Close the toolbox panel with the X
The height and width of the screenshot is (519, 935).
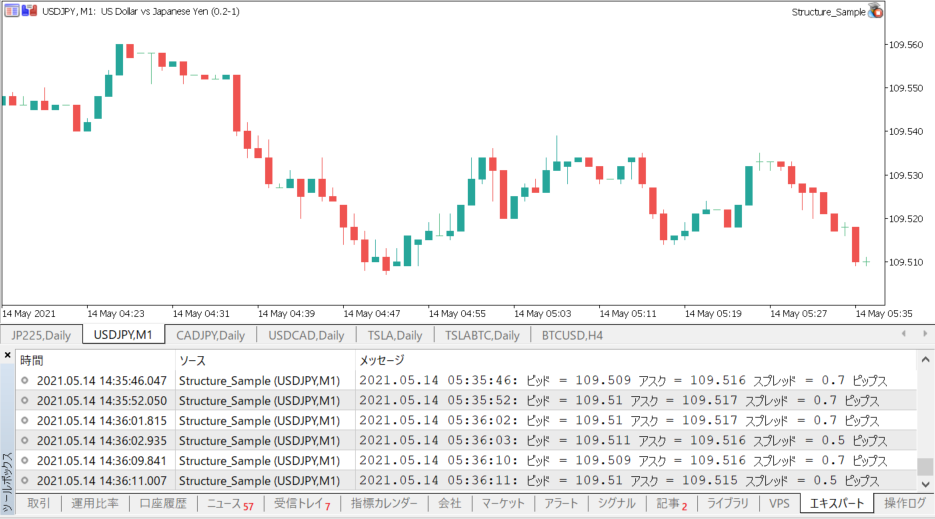pos(7,355)
